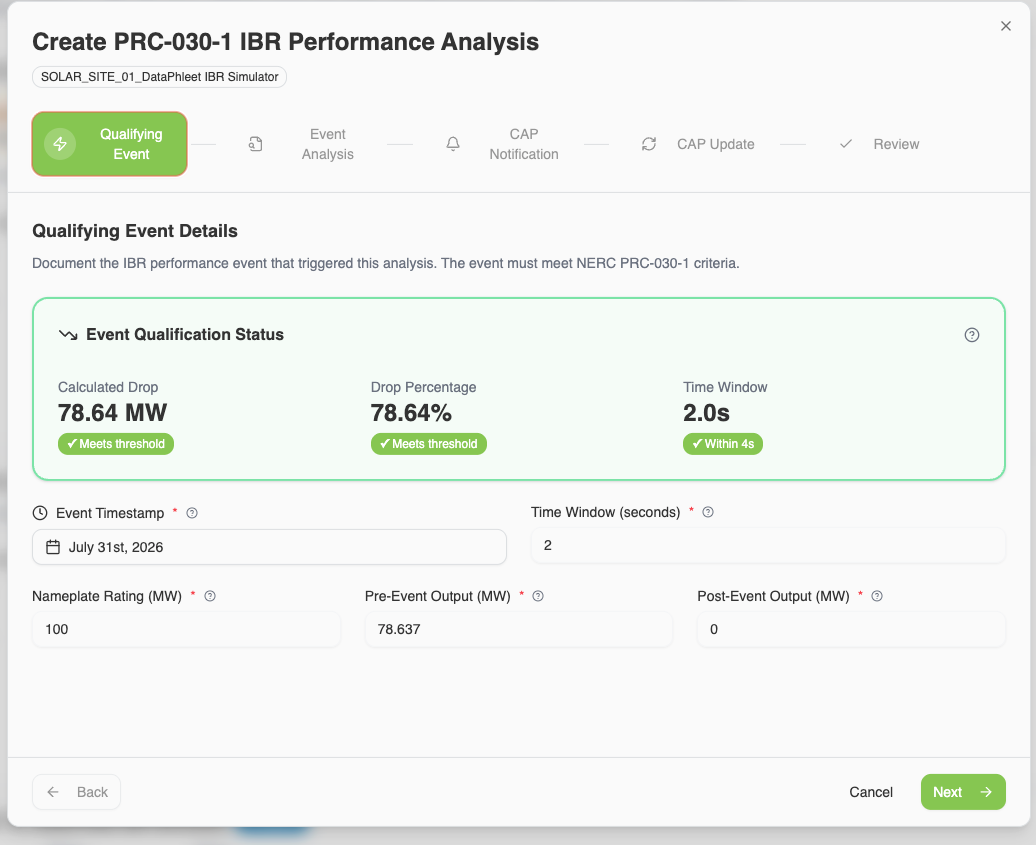1036x845 pixels.
Task: Click the clock icon beside Event Timestamp
Action: click(x=40, y=513)
